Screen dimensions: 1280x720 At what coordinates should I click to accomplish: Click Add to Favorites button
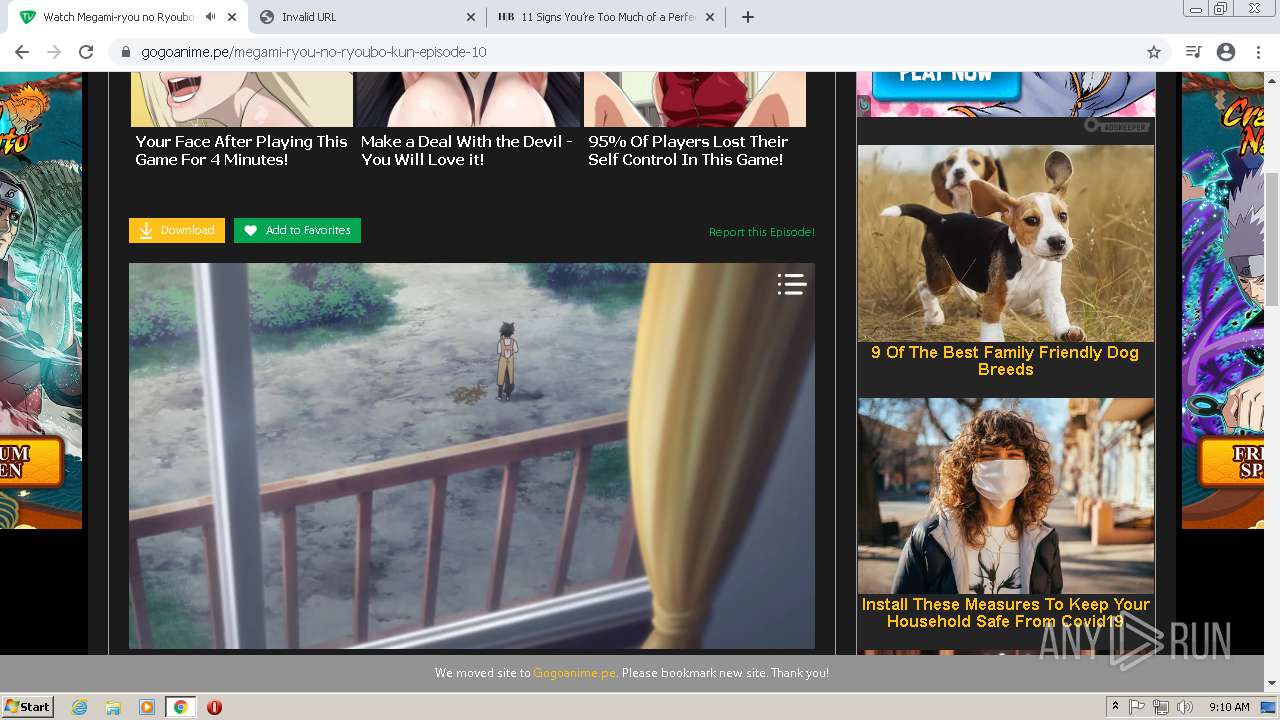[x=297, y=230]
